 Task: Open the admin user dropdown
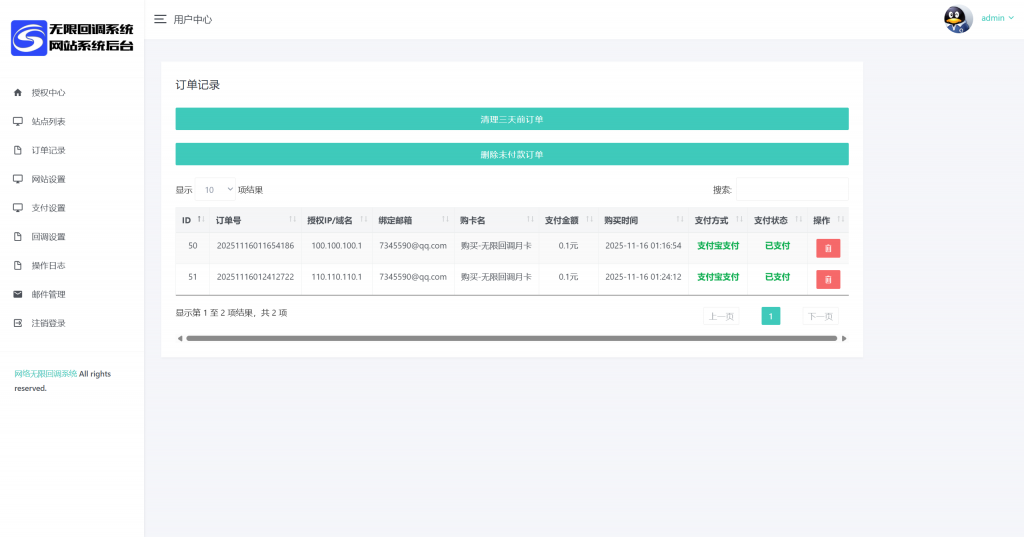click(997, 18)
